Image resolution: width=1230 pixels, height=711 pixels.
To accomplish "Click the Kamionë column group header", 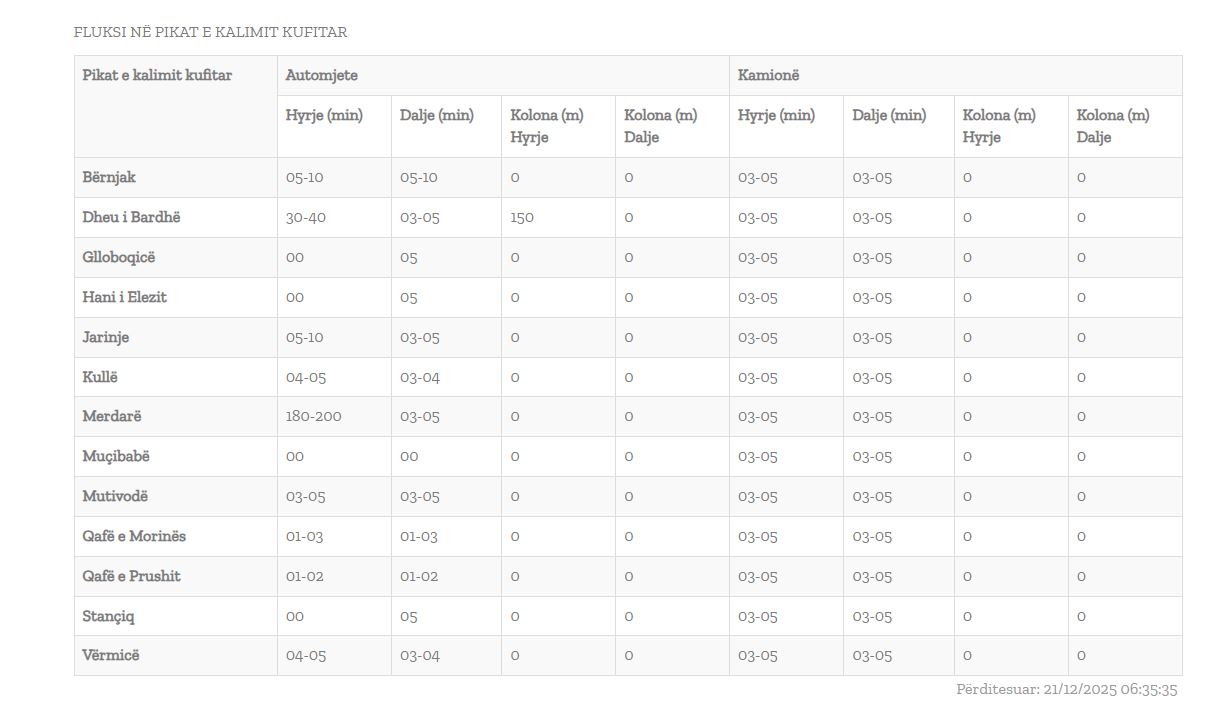I will pos(768,75).
